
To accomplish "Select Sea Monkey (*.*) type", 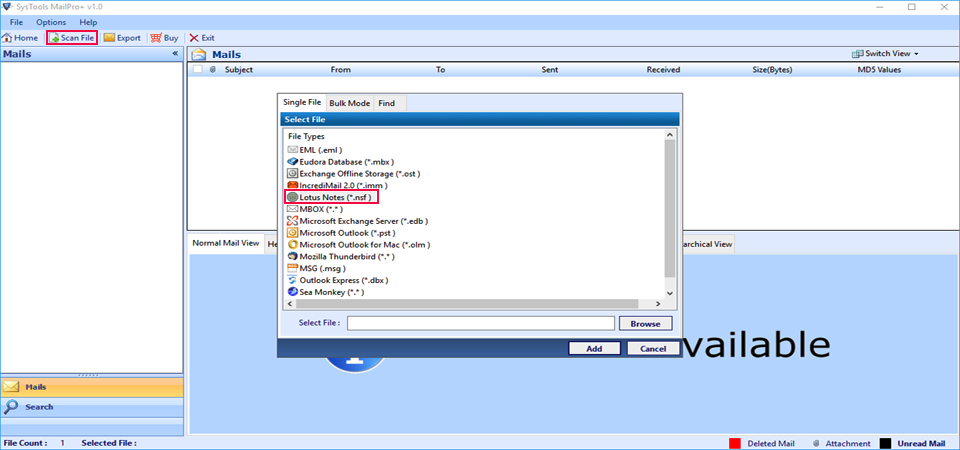I will (x=326, y=293).
